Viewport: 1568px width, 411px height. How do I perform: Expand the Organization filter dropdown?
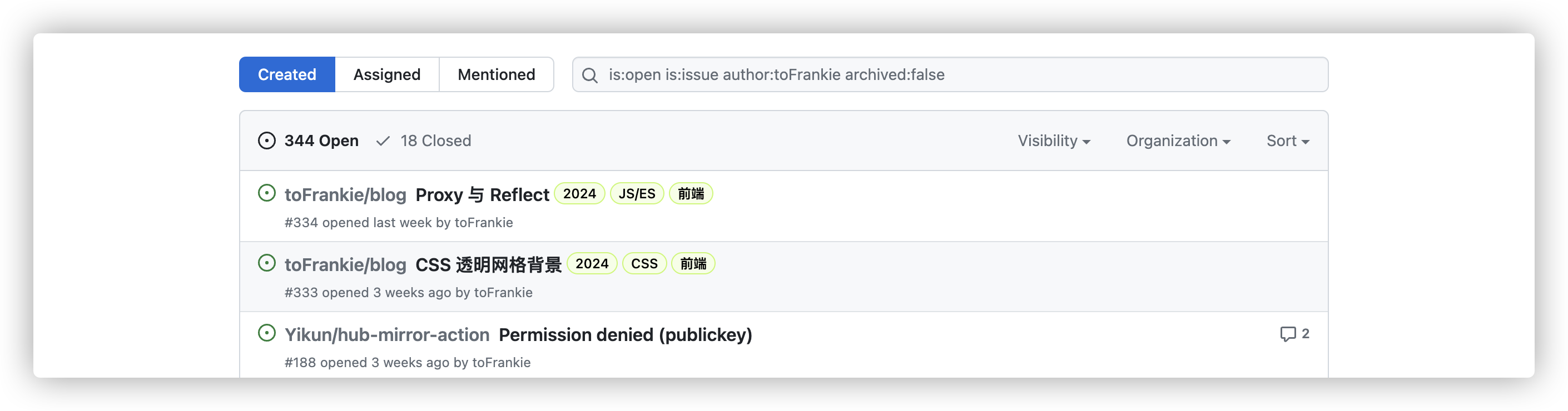pos(1178,141)
